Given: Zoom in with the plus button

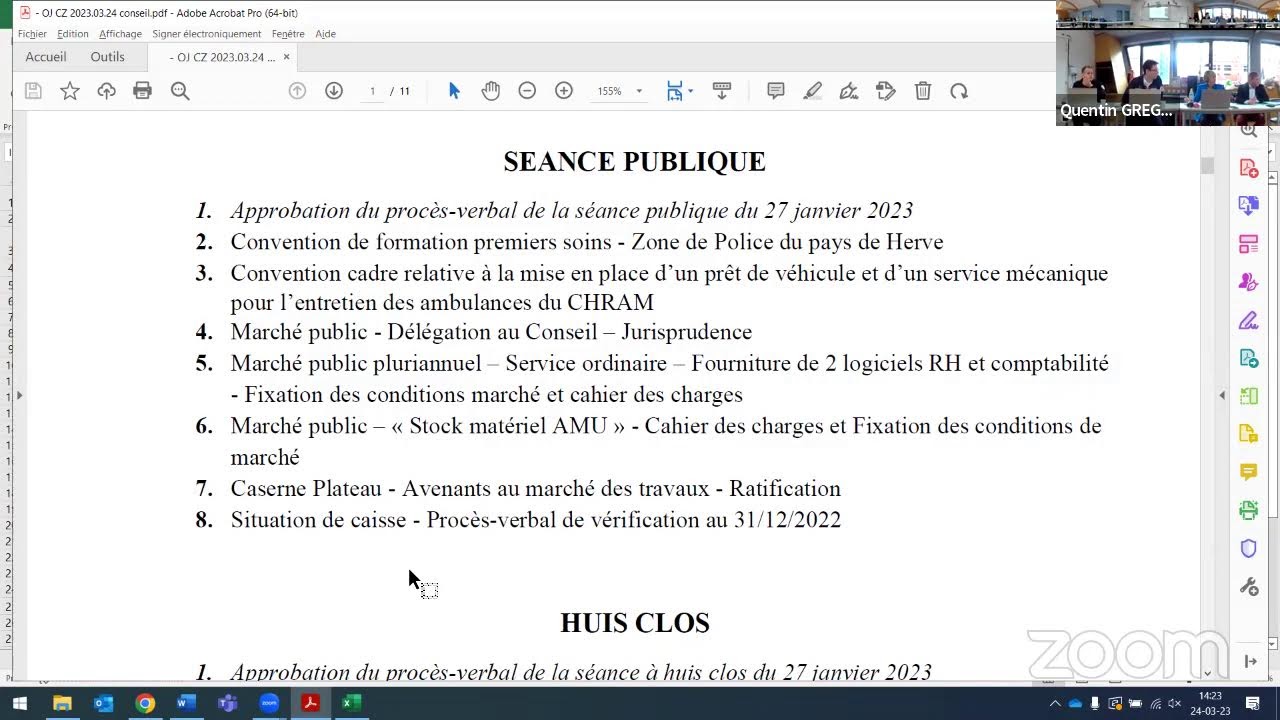Looking at the screenshot, I should click(x=564, y=91).
